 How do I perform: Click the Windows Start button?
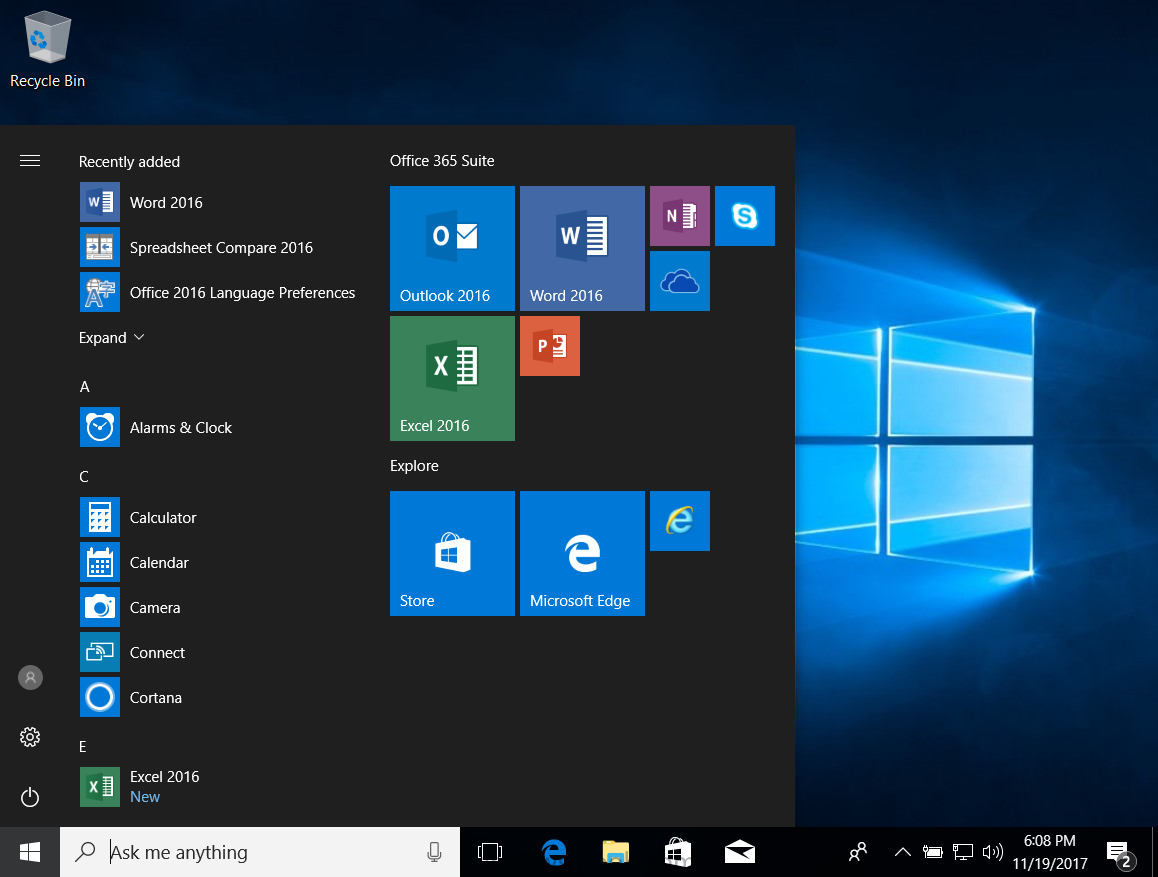[30, 852]
